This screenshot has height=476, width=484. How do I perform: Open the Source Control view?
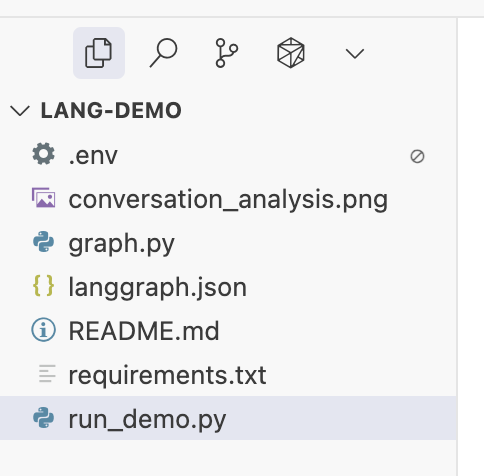[227, 53]
